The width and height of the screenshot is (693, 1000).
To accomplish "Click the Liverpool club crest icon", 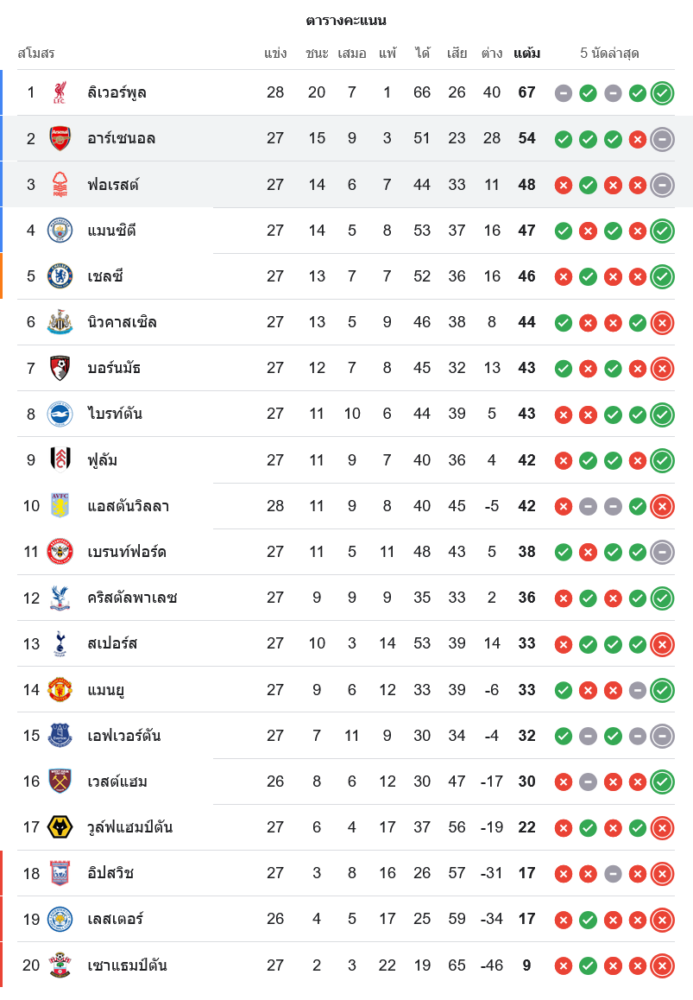I will [x=60, y=93].
